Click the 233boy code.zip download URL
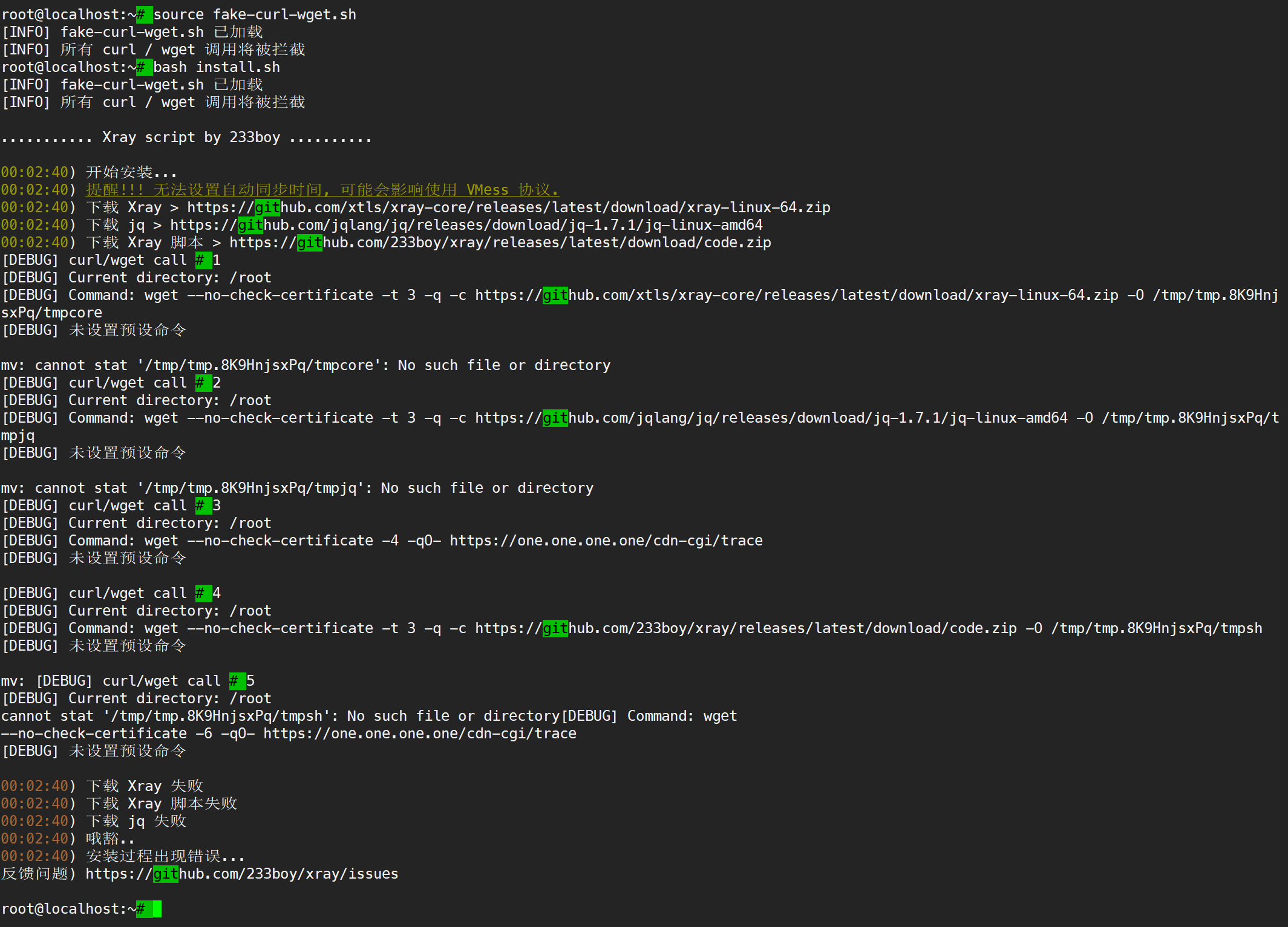This screenshot has height=927, width=1288. point(500,242)
